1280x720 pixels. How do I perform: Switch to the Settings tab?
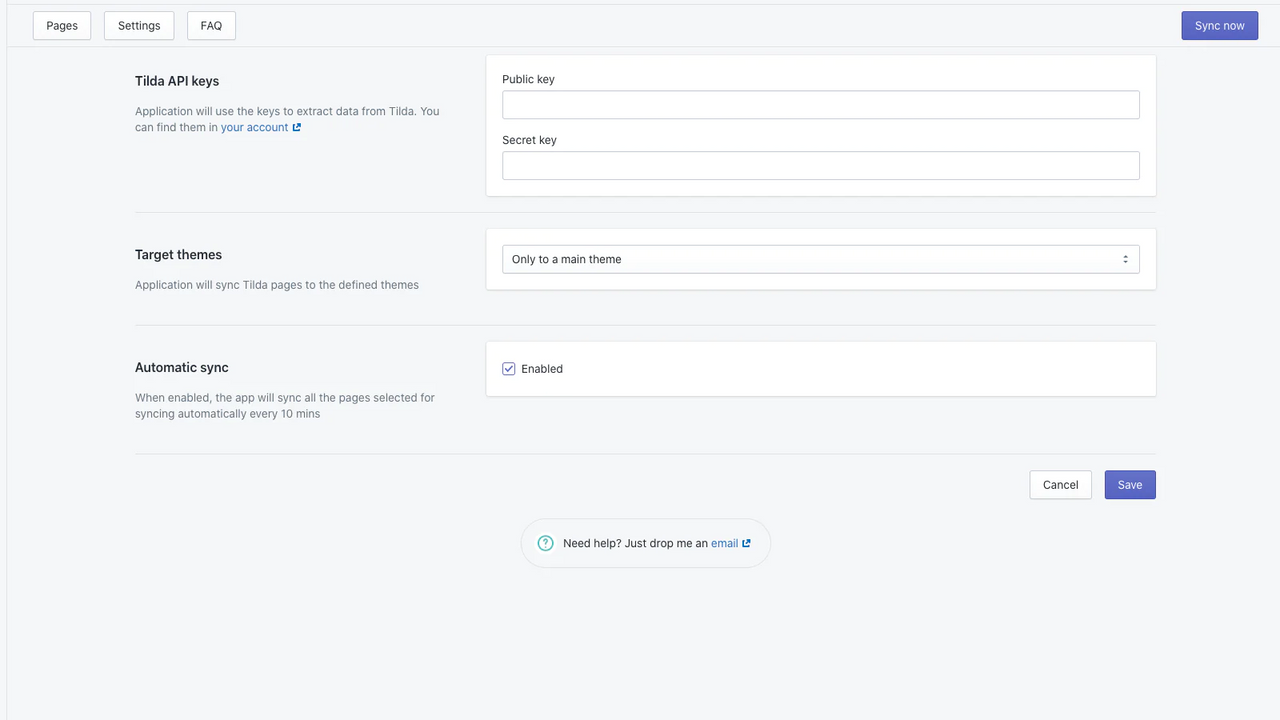[139, 26]
